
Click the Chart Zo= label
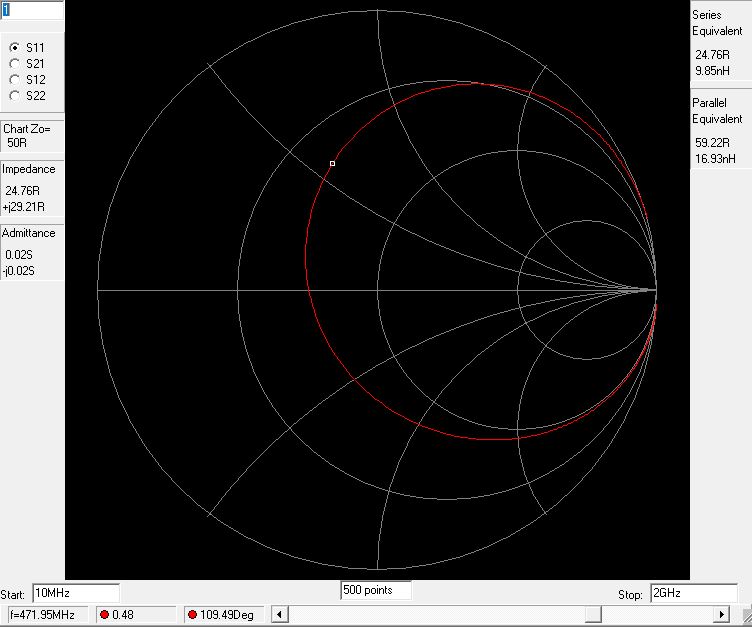click(x=26, y=129)
